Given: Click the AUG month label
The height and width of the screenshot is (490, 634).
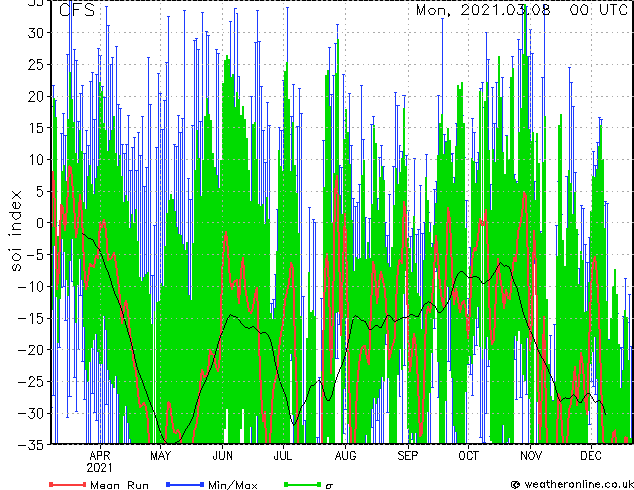Looking at the screenshot, I should point(346,456).
